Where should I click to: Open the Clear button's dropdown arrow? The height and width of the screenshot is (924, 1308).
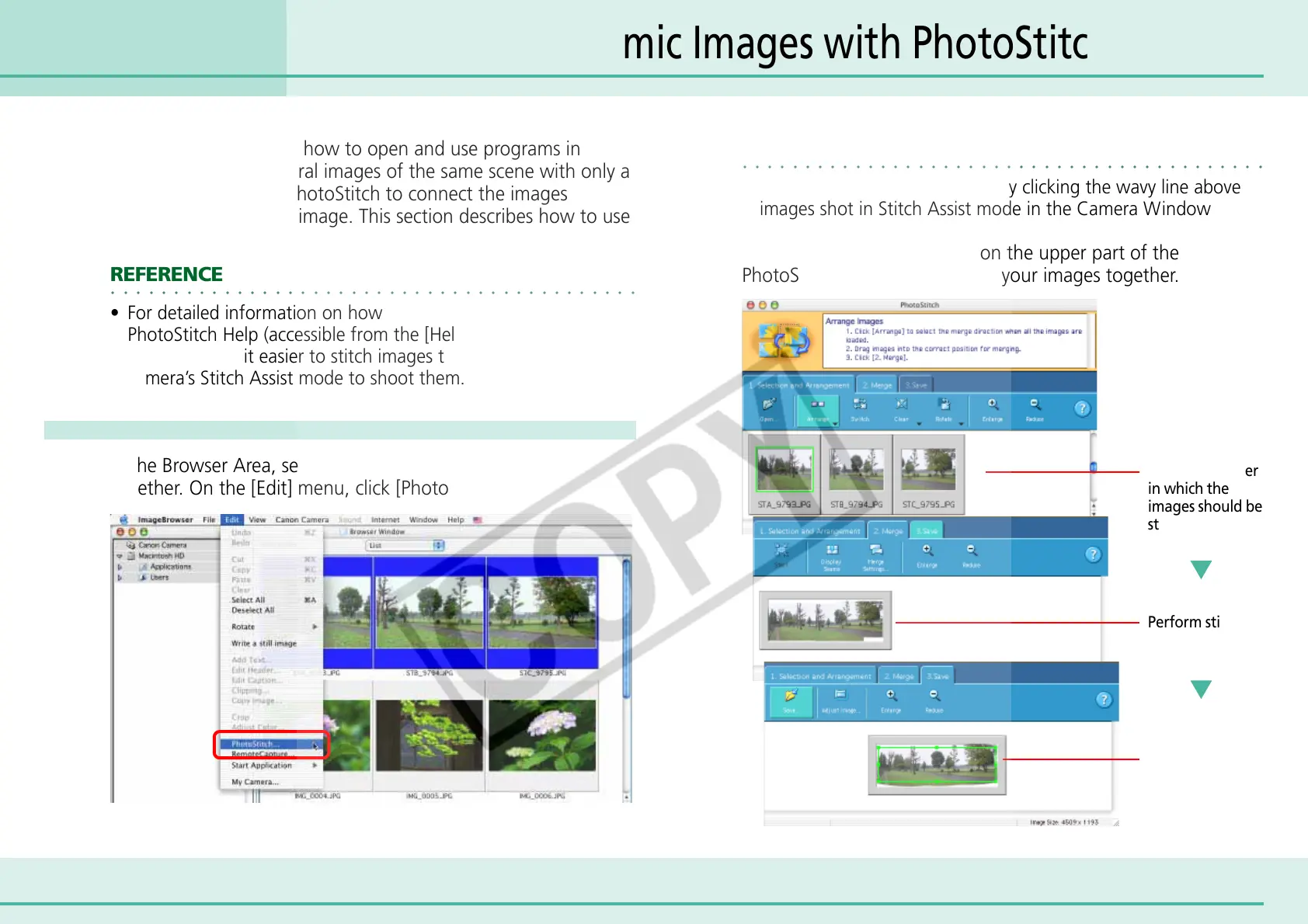[x=919, y=424]
